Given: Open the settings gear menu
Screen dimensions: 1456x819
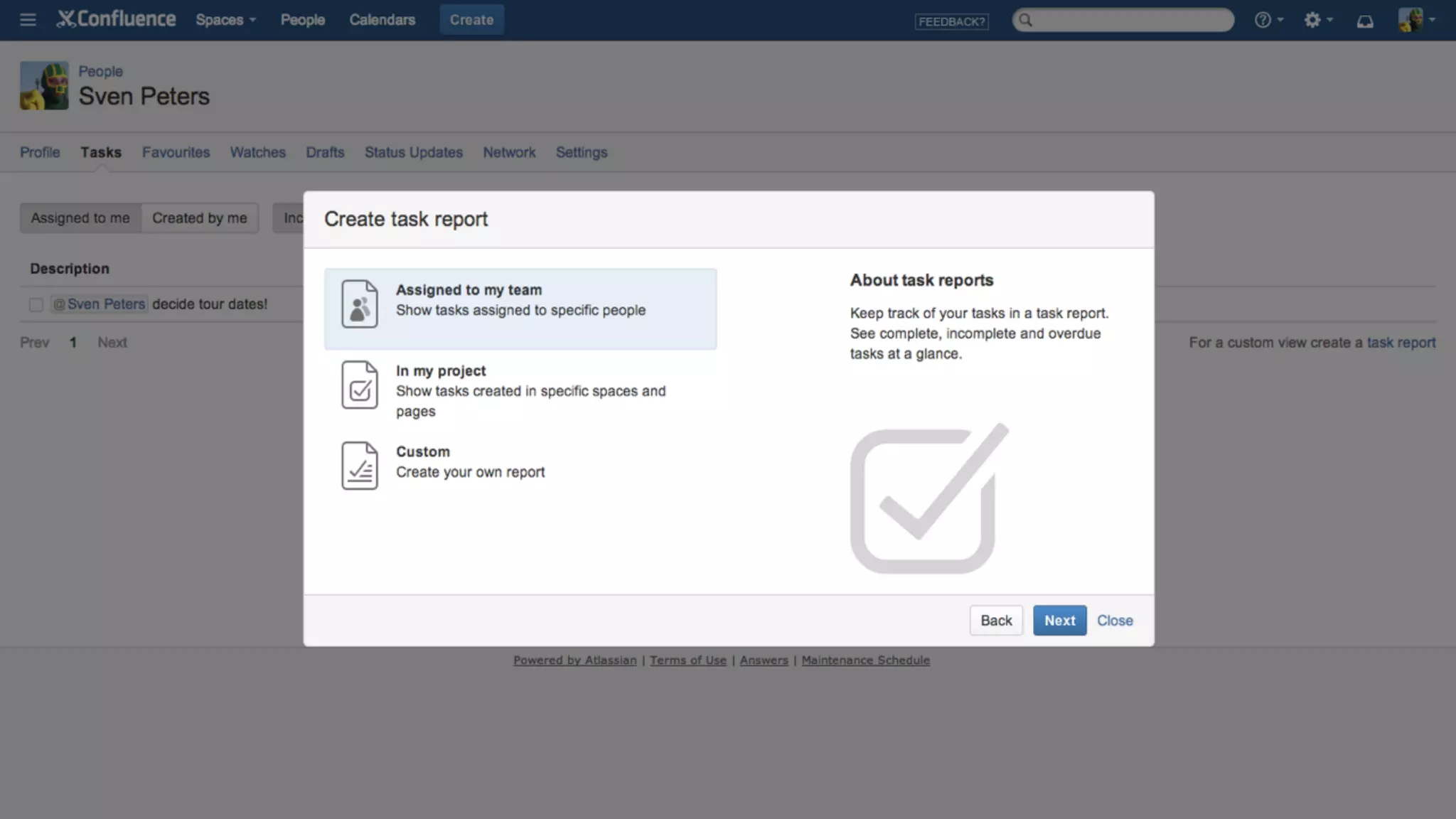Looking at the screenshot, I should pos(1312,20).
